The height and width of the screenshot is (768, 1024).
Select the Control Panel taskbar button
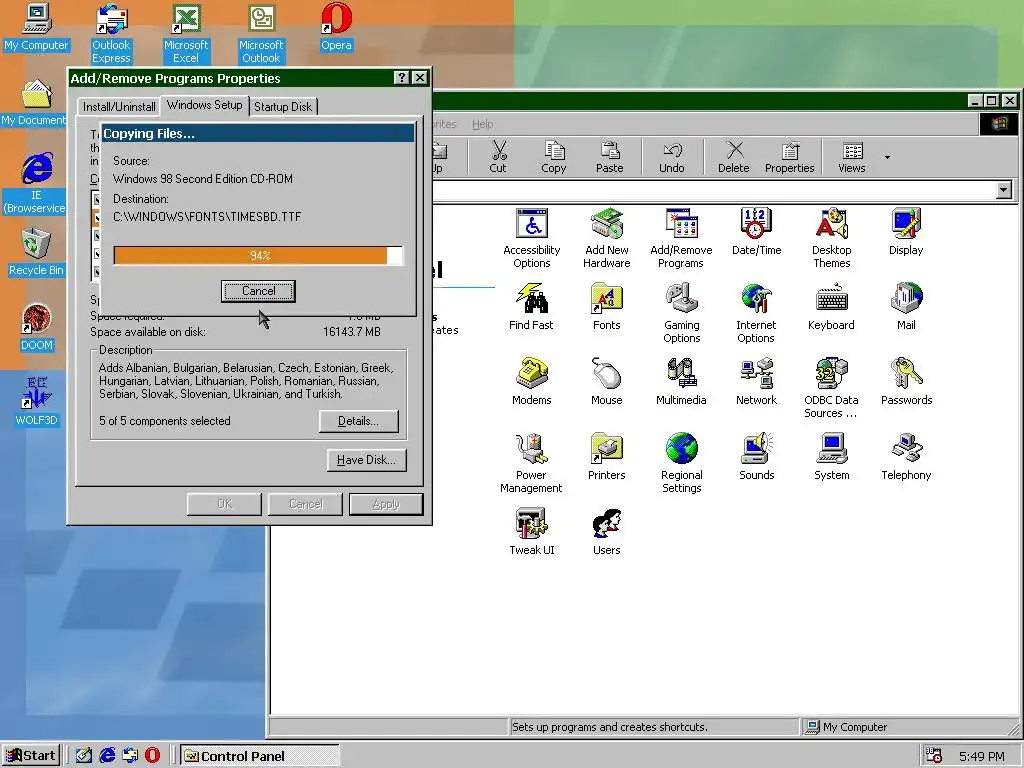pos(260,756)
